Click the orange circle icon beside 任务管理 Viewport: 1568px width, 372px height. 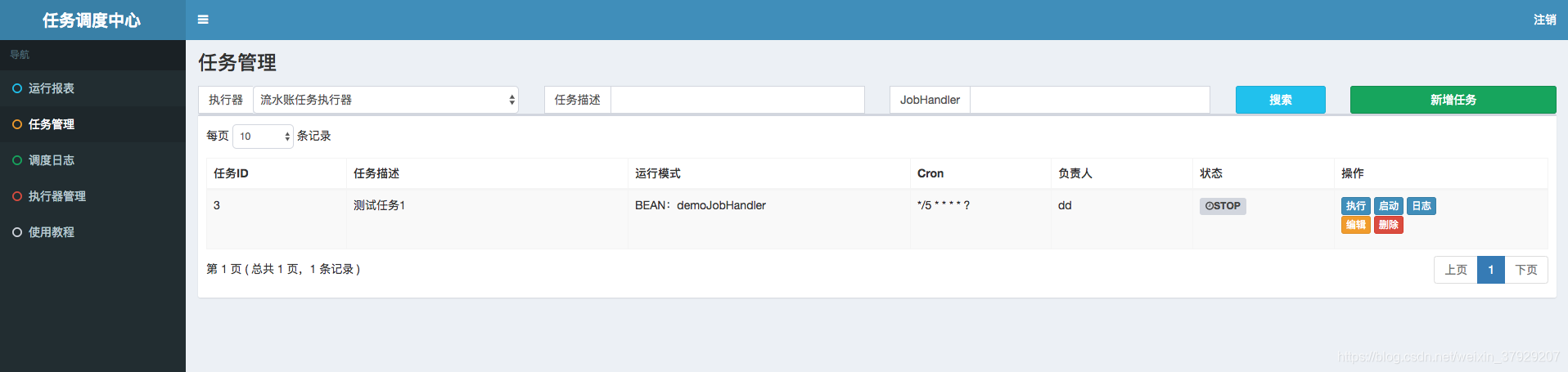coord(17,124)
